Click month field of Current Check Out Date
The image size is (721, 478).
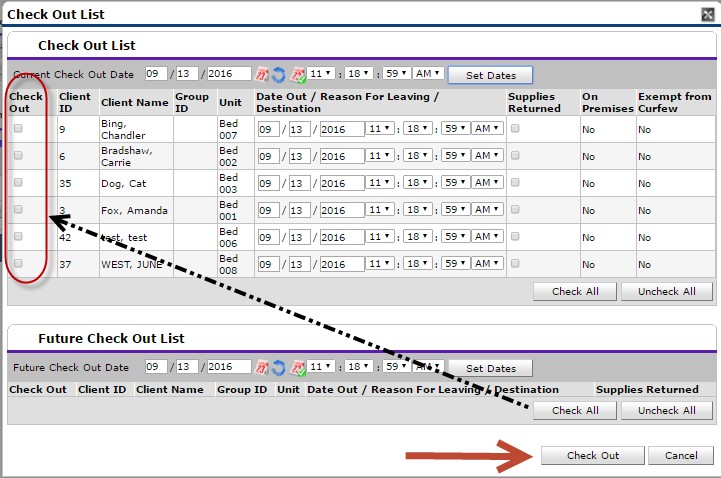tap(156, 74)
